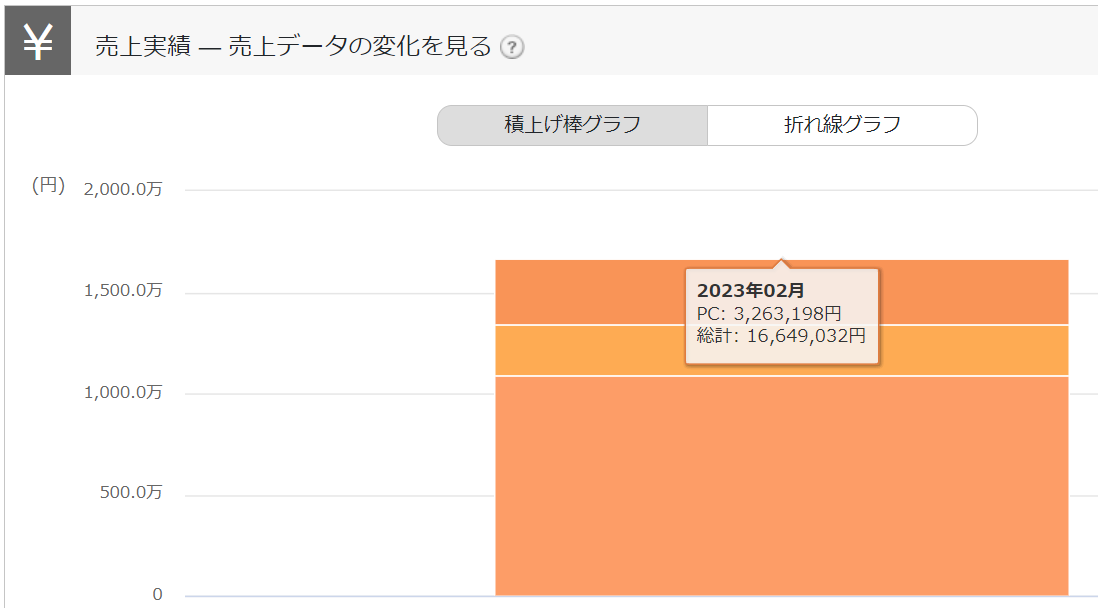Select the 折れ線グラフ tab
1098x608 pixels.
tap(842, 125)
